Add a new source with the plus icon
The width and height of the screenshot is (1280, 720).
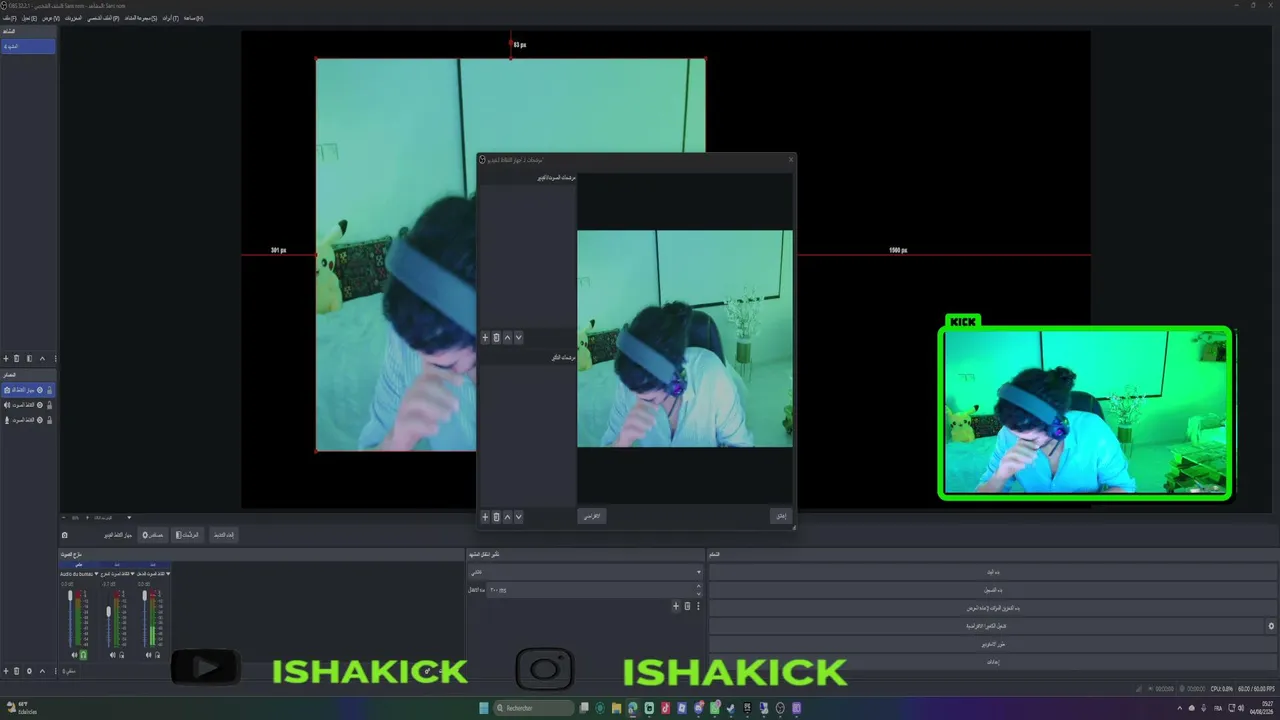point(6,671)
